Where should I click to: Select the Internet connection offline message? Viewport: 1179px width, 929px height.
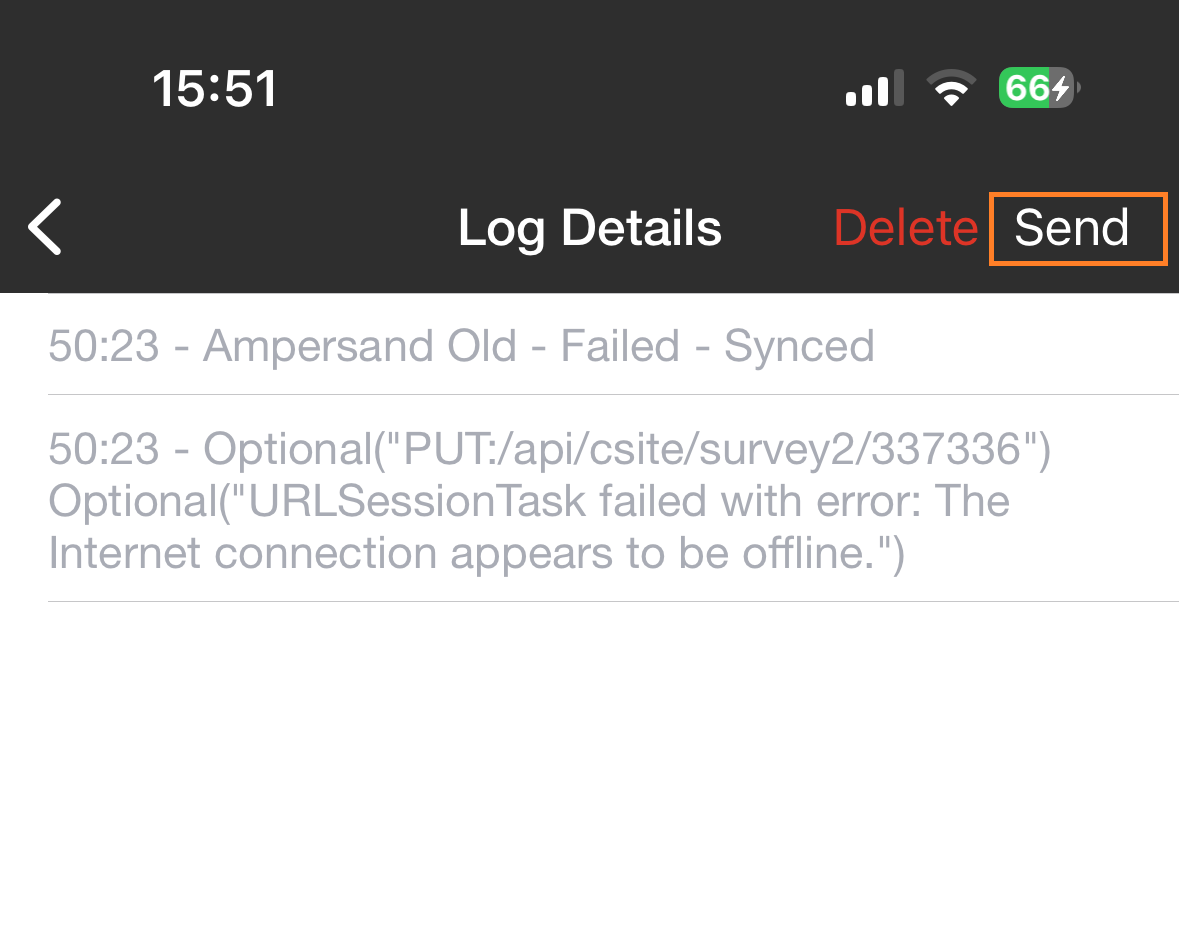476,553
